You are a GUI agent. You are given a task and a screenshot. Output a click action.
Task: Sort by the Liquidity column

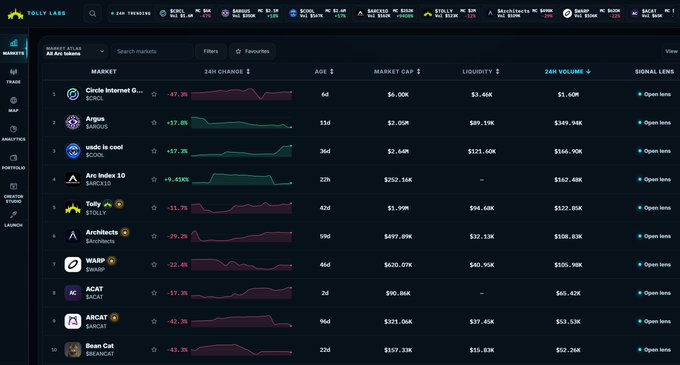(x=481, y=72)
